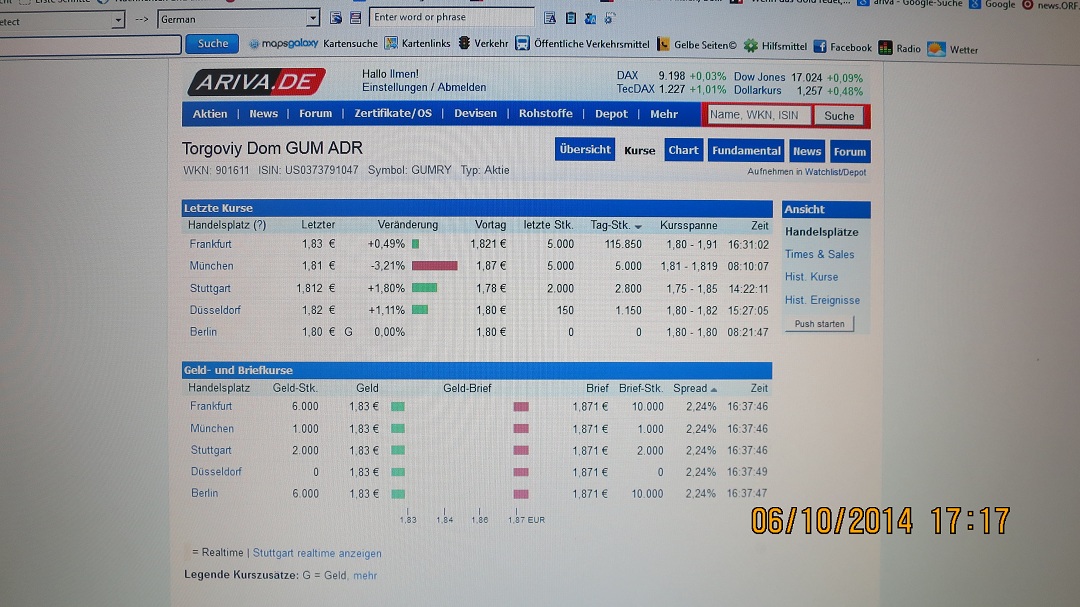Viewport: 1080px width, 607px height.
Task: Click the mehr link in Legende
Action: click(x=365, y=575)
